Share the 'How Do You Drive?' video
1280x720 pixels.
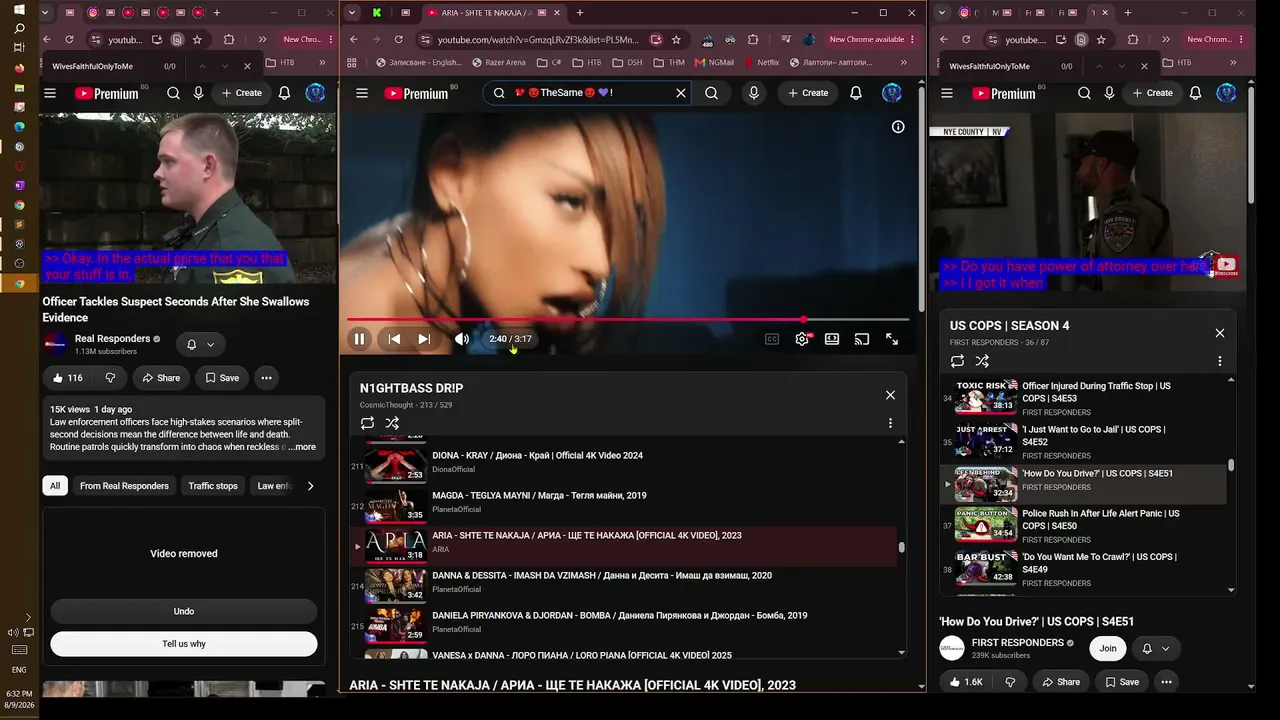click(x=1061, y=682)
